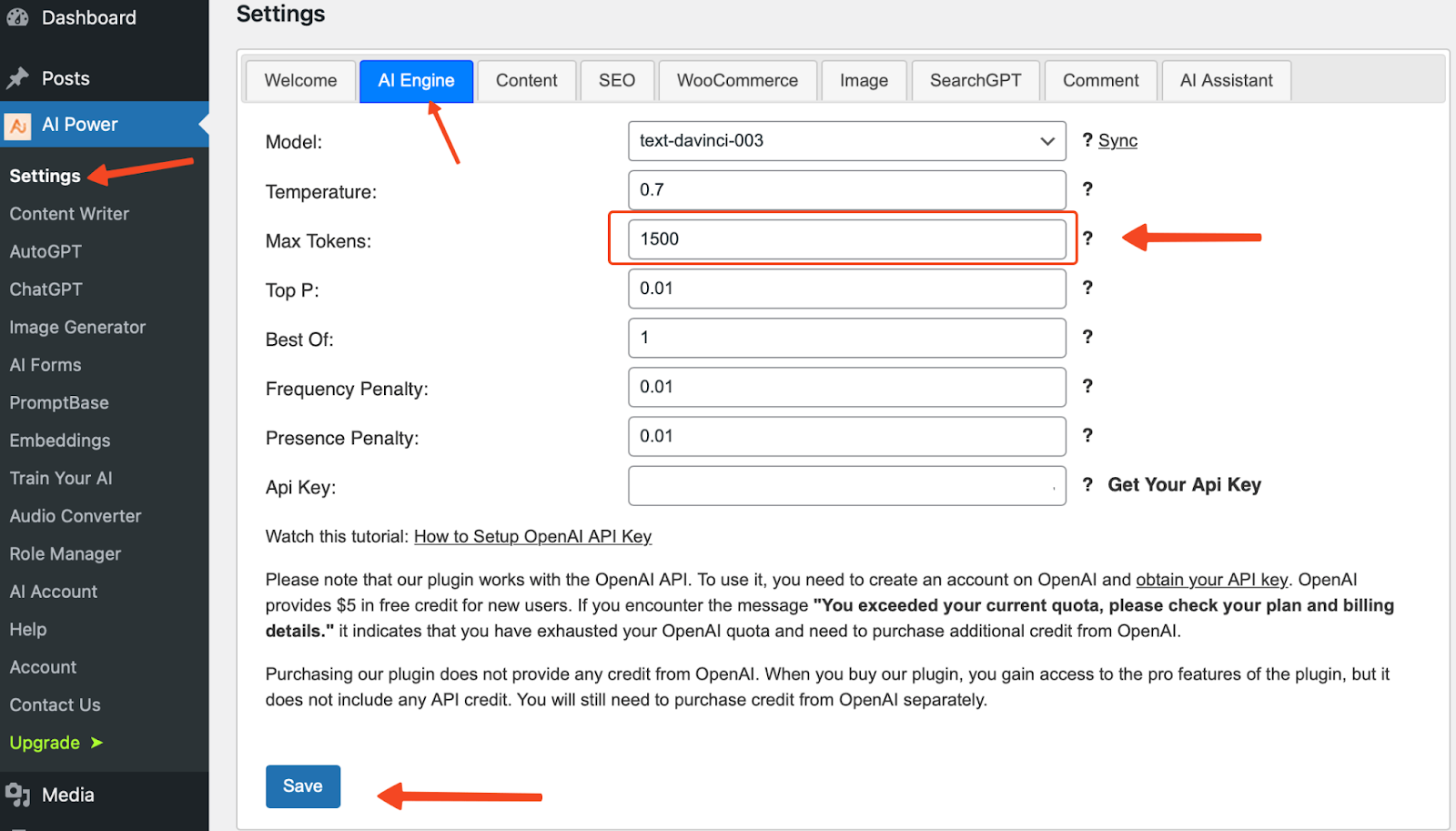Navigate to Embeddings in the sidebar
The width and height of the screenshot is (1456, 831).
[59, 440]
